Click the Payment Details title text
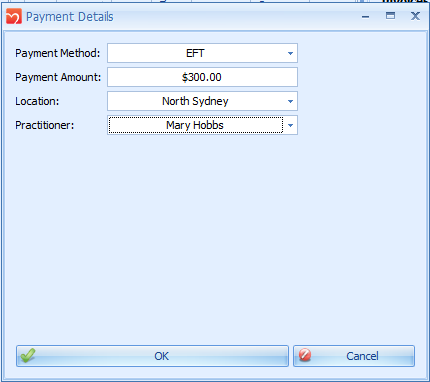This screenshot has width=430, height=382. 70,17
